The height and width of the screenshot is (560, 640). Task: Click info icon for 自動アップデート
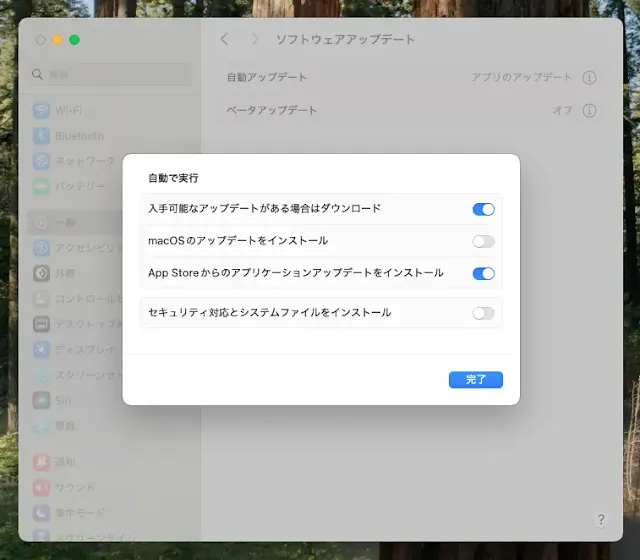coord(589,77)
